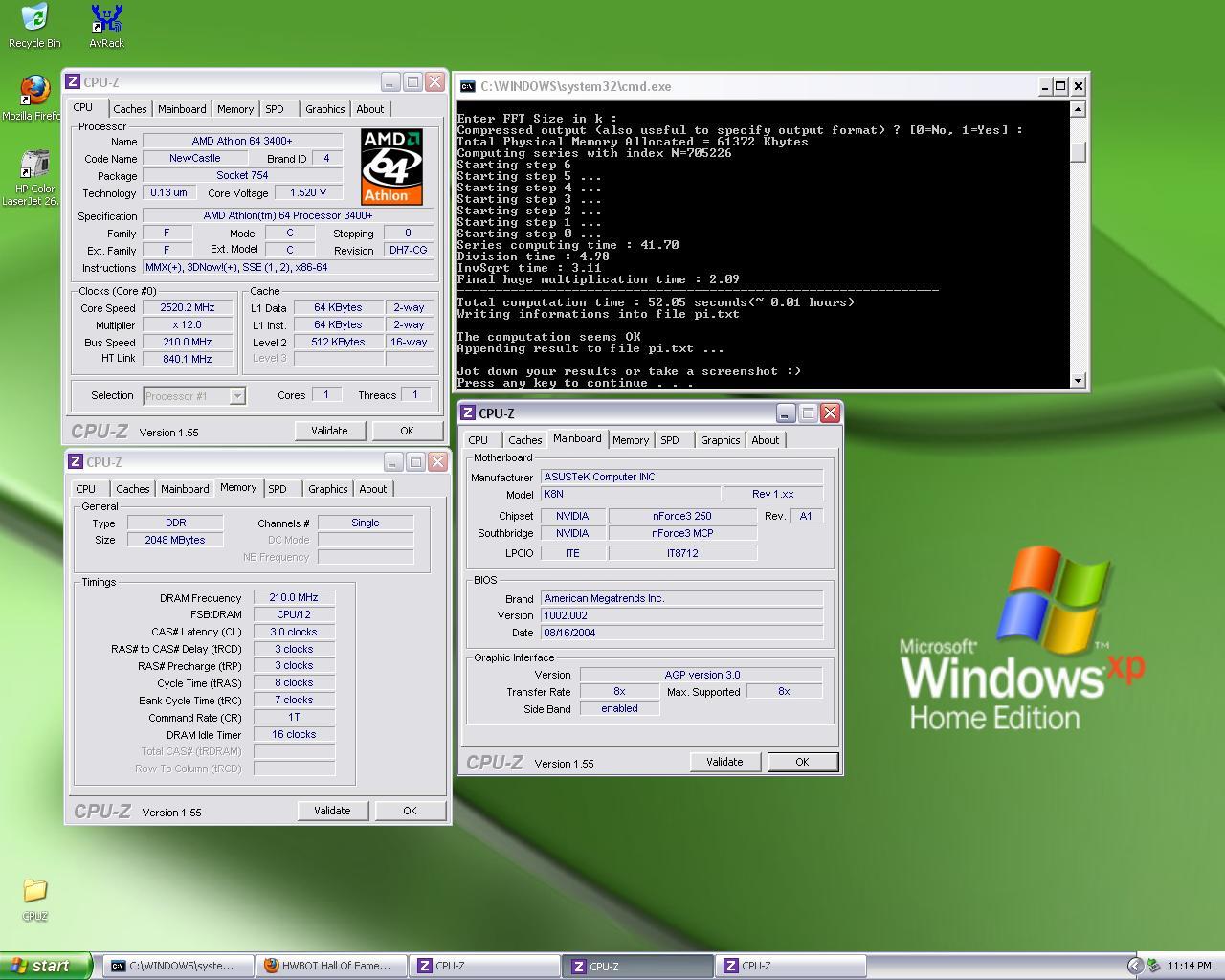Click the taskbar clock 11:14 PM
The height and width of the screenshot is (980, 1225).
(x=1190, y=967)
